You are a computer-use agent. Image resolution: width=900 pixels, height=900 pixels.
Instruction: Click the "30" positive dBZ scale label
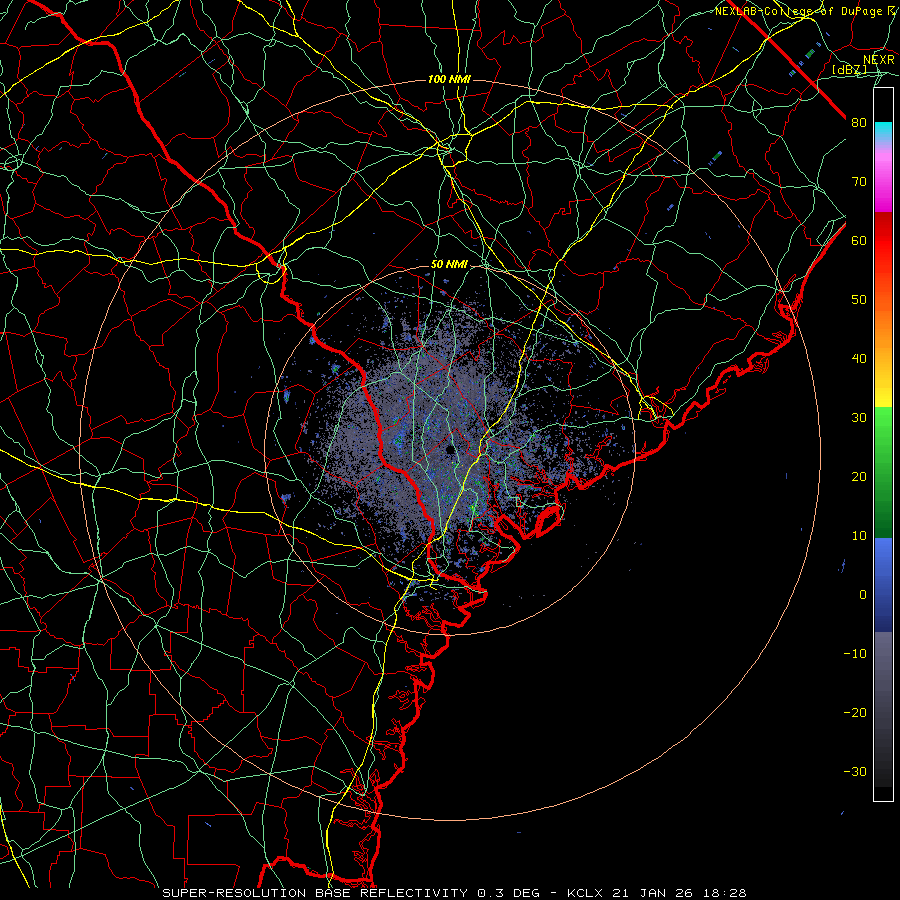[859, 418]
